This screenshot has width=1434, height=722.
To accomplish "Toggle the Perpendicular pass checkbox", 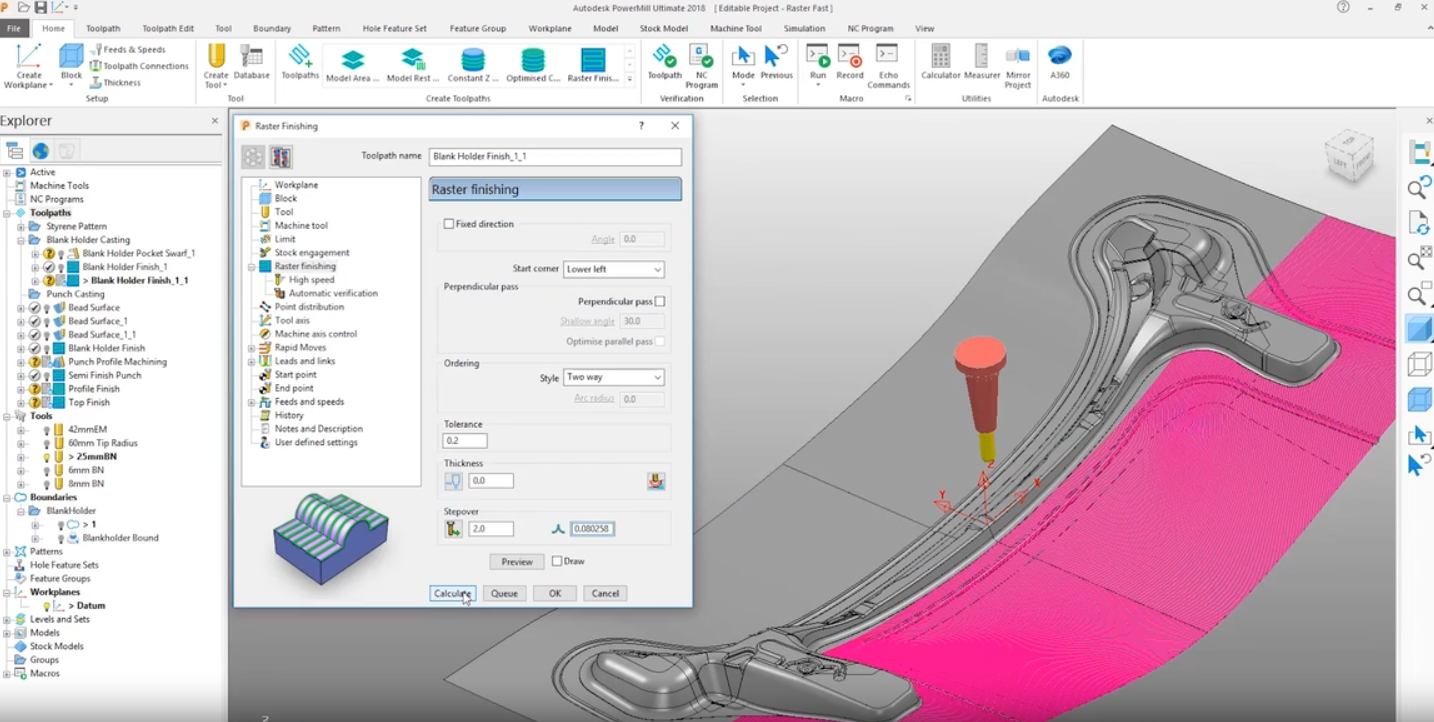I will point(660,301).
